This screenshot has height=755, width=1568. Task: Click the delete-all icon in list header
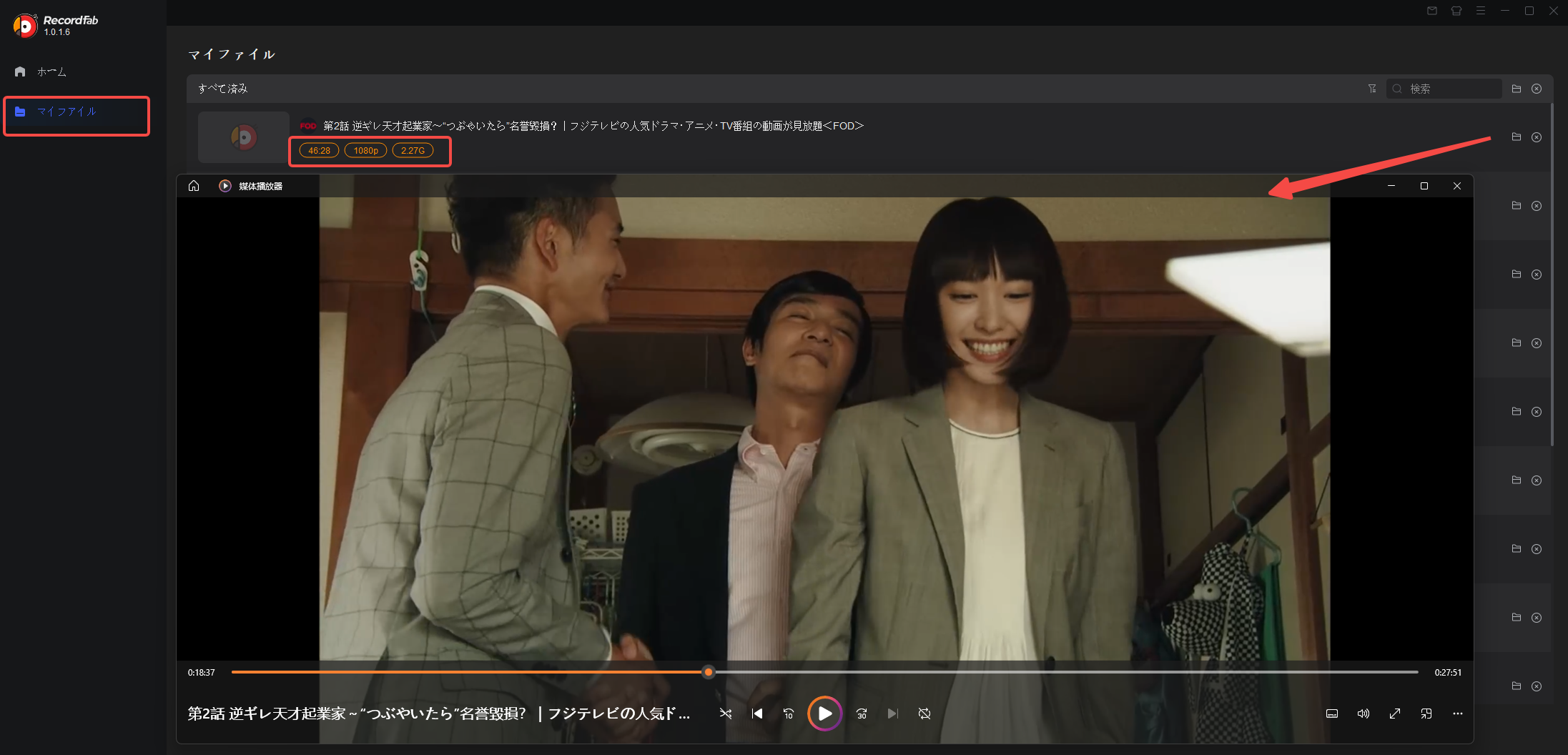1537,89
